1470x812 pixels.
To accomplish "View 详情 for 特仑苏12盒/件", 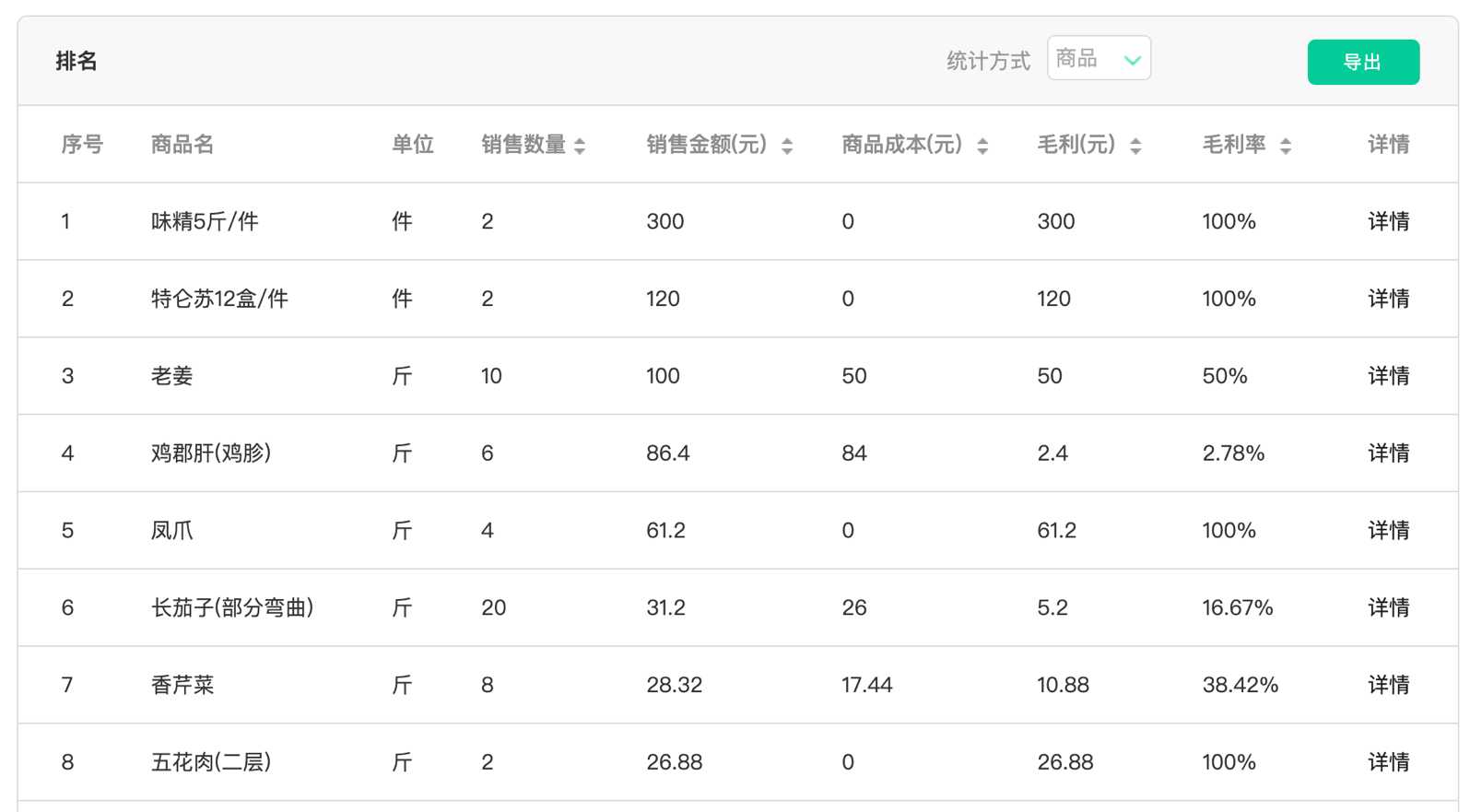I will (1388, 299).
